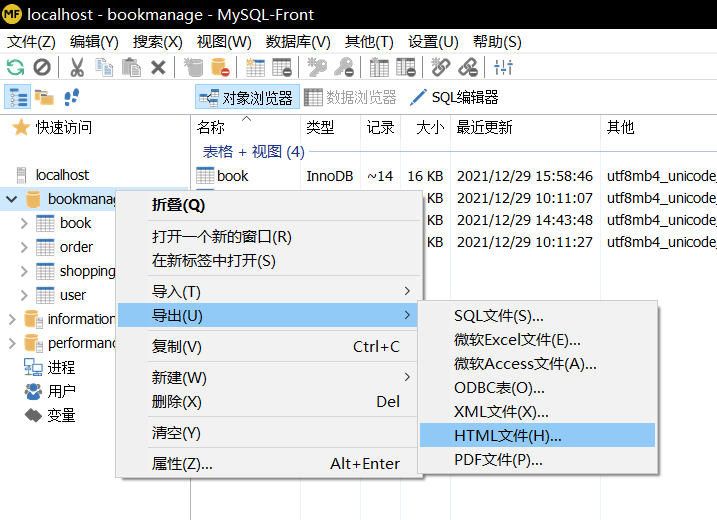Expand the book table tree node
Viewport: 717px width, 520px height.
point(24,223)
